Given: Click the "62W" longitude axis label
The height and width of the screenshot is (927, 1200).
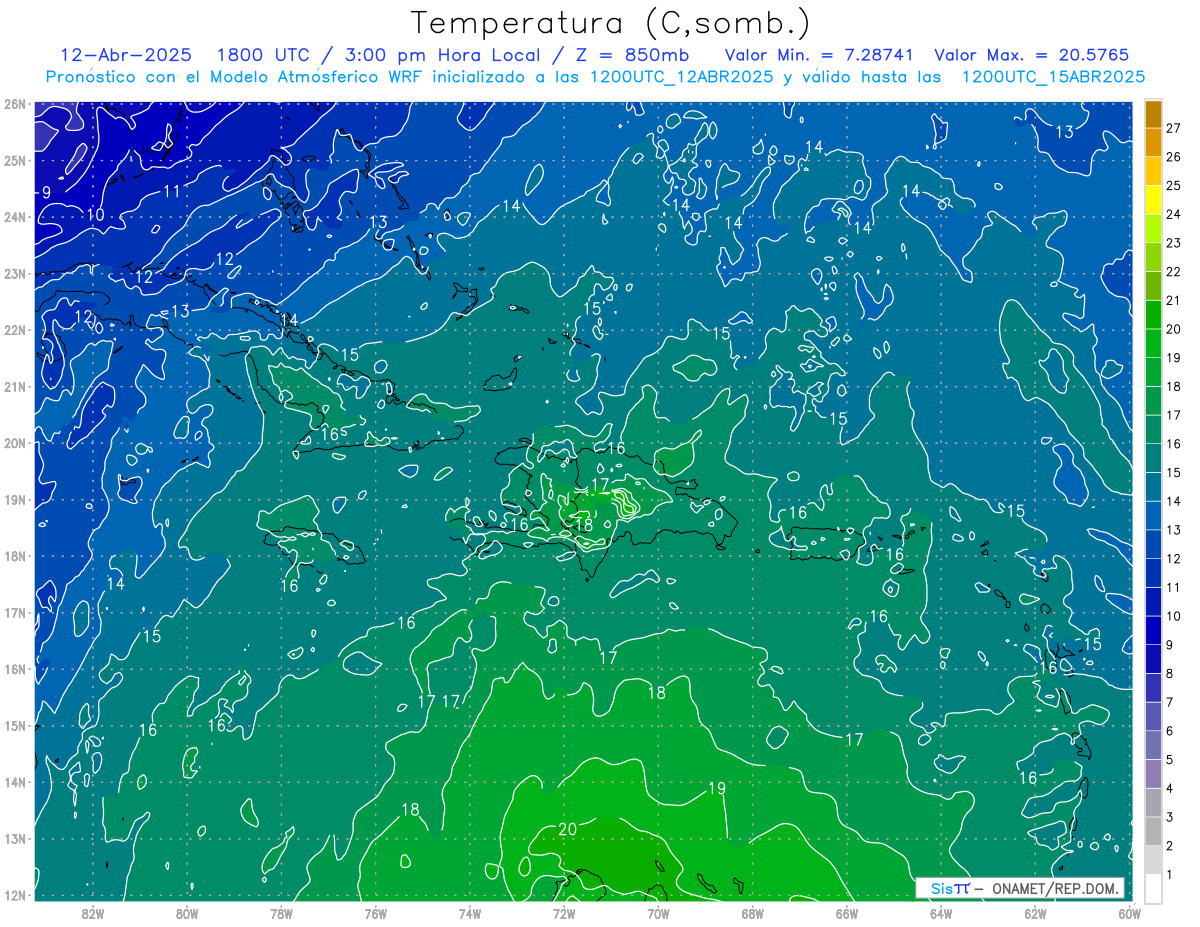Looking at the screenshot, I should point(1035,913).
